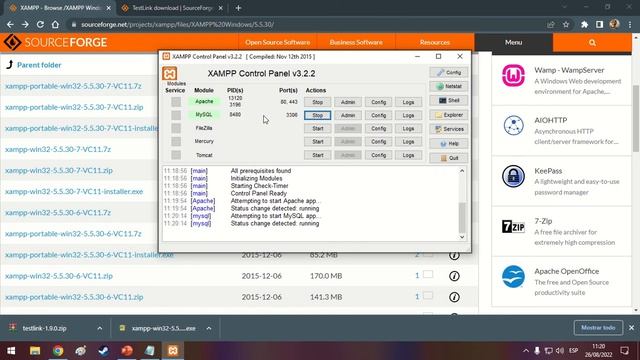Open Windows Start menu
640x360 pixels.
11,351
